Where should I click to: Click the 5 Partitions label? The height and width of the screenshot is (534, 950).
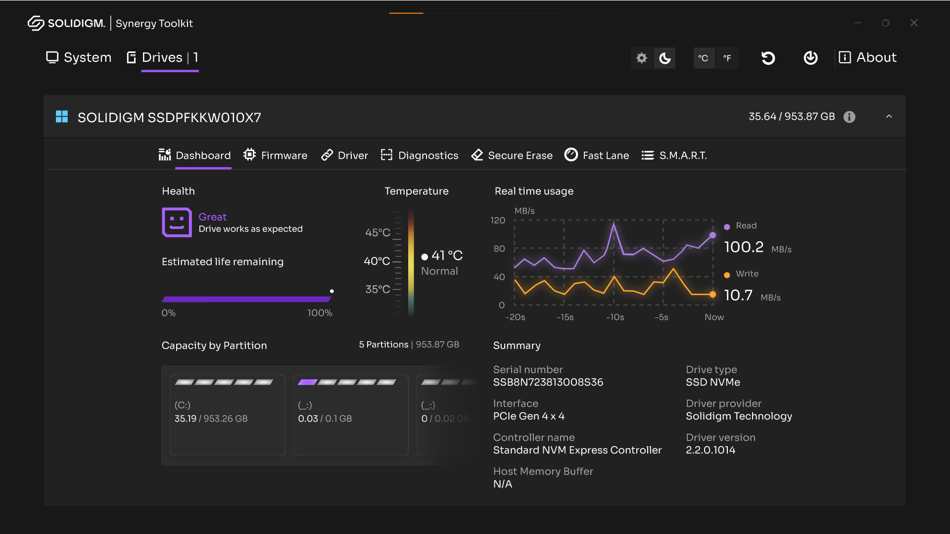[384, 345]
